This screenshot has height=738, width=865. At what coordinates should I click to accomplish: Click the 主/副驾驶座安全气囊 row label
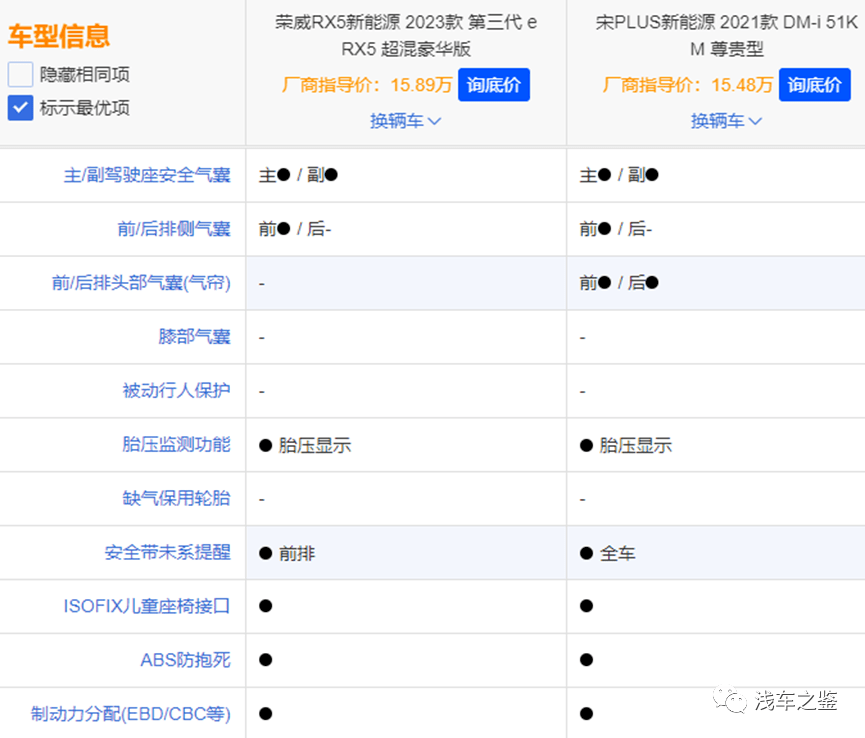click(147, 175)
